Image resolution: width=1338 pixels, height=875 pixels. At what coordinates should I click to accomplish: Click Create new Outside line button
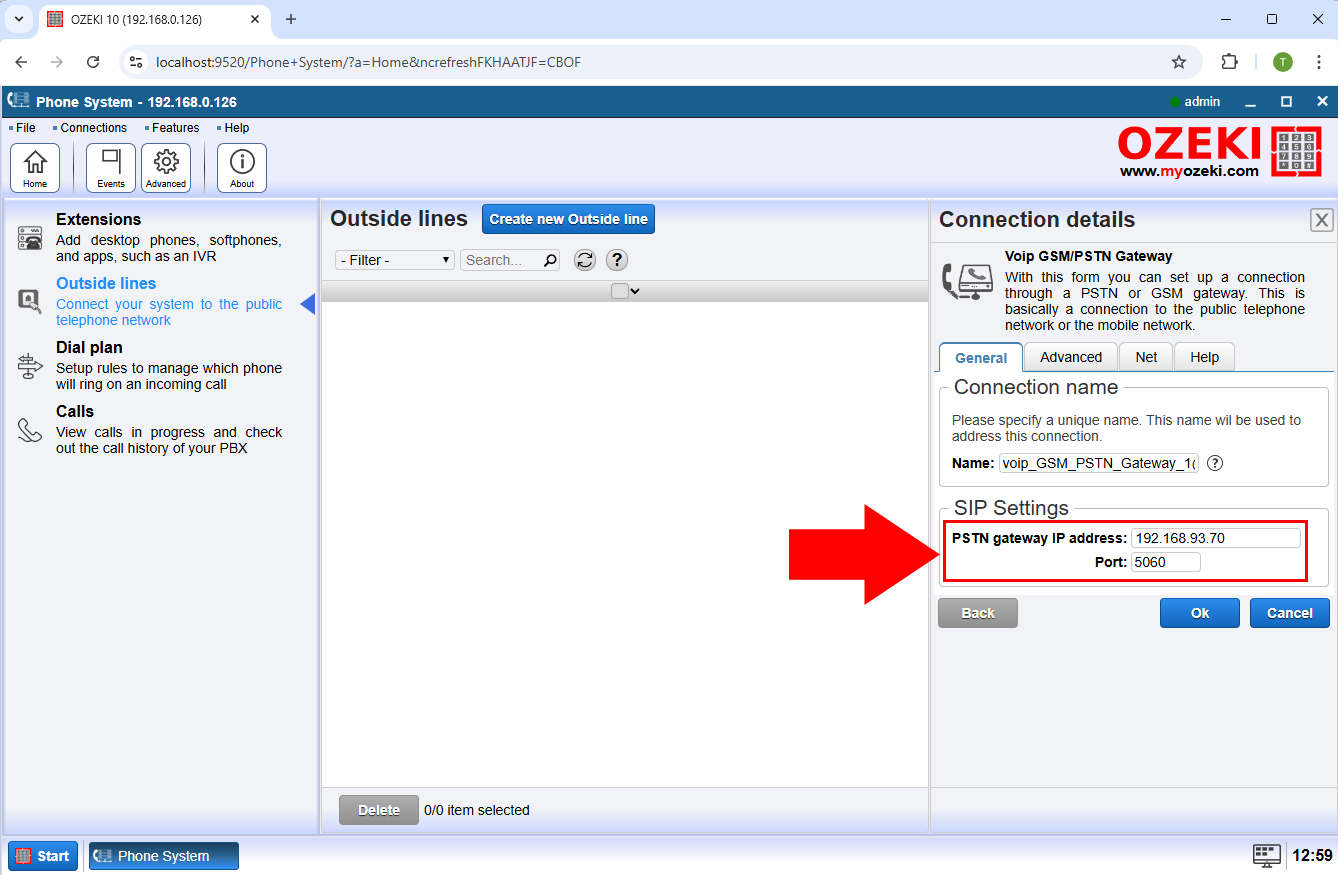click(x=568, y=219)
